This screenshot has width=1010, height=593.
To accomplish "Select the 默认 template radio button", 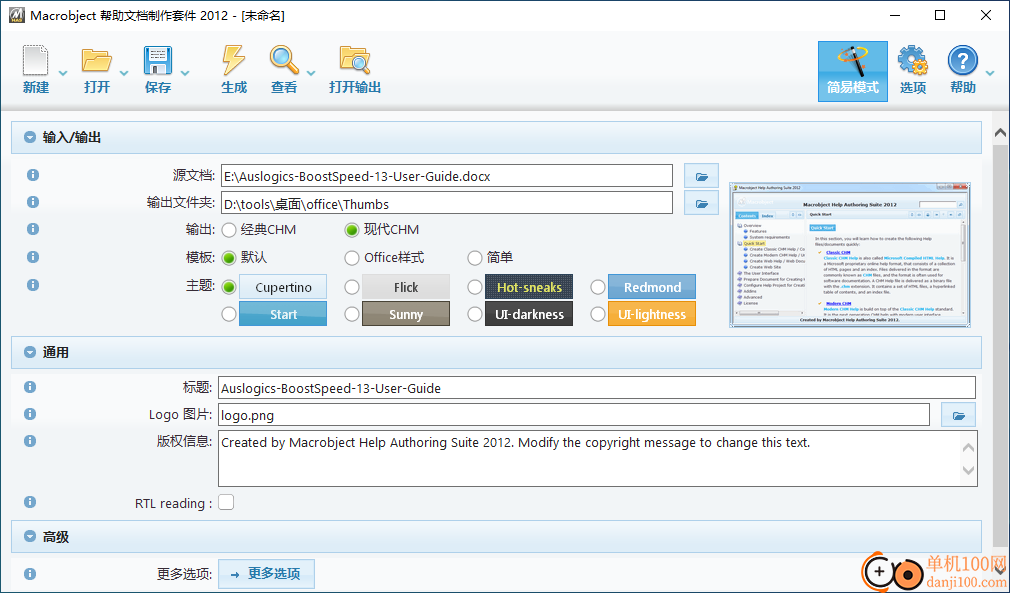I will point(229,258).
